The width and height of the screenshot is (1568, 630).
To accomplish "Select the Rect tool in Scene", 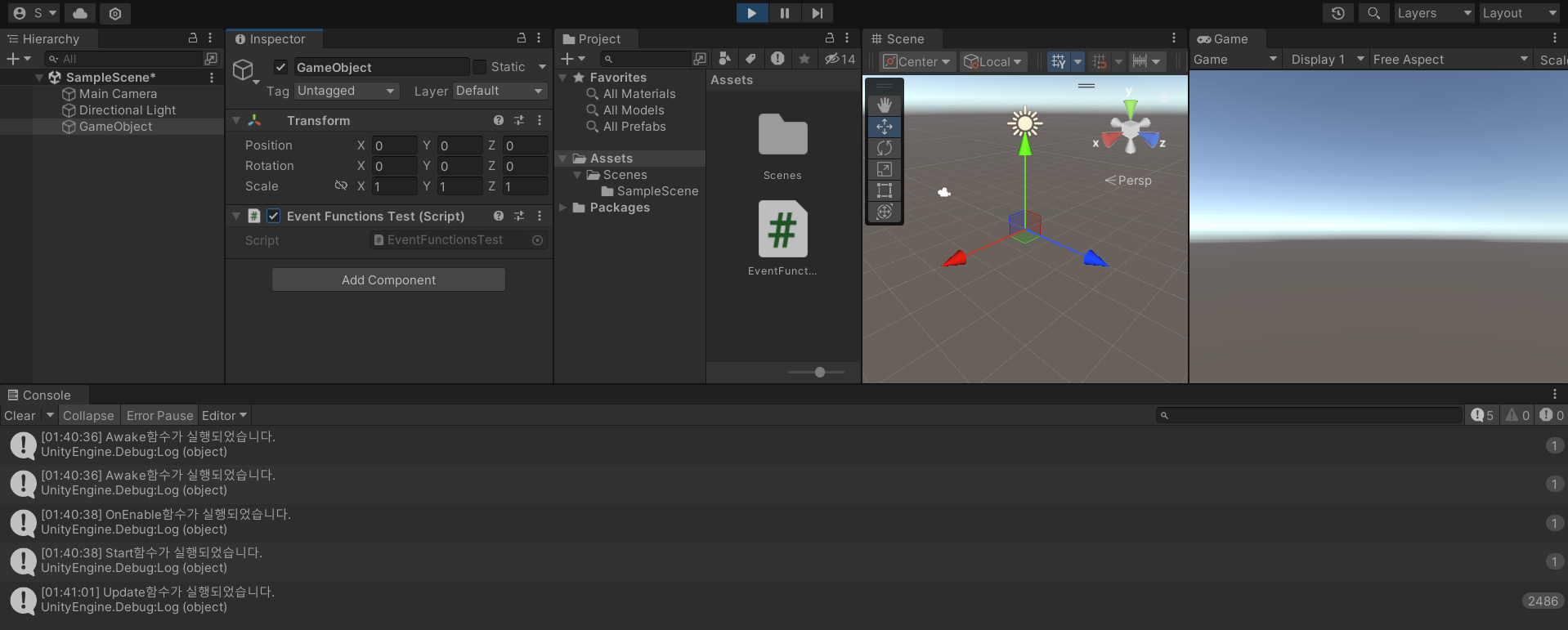I will (885, 190).
